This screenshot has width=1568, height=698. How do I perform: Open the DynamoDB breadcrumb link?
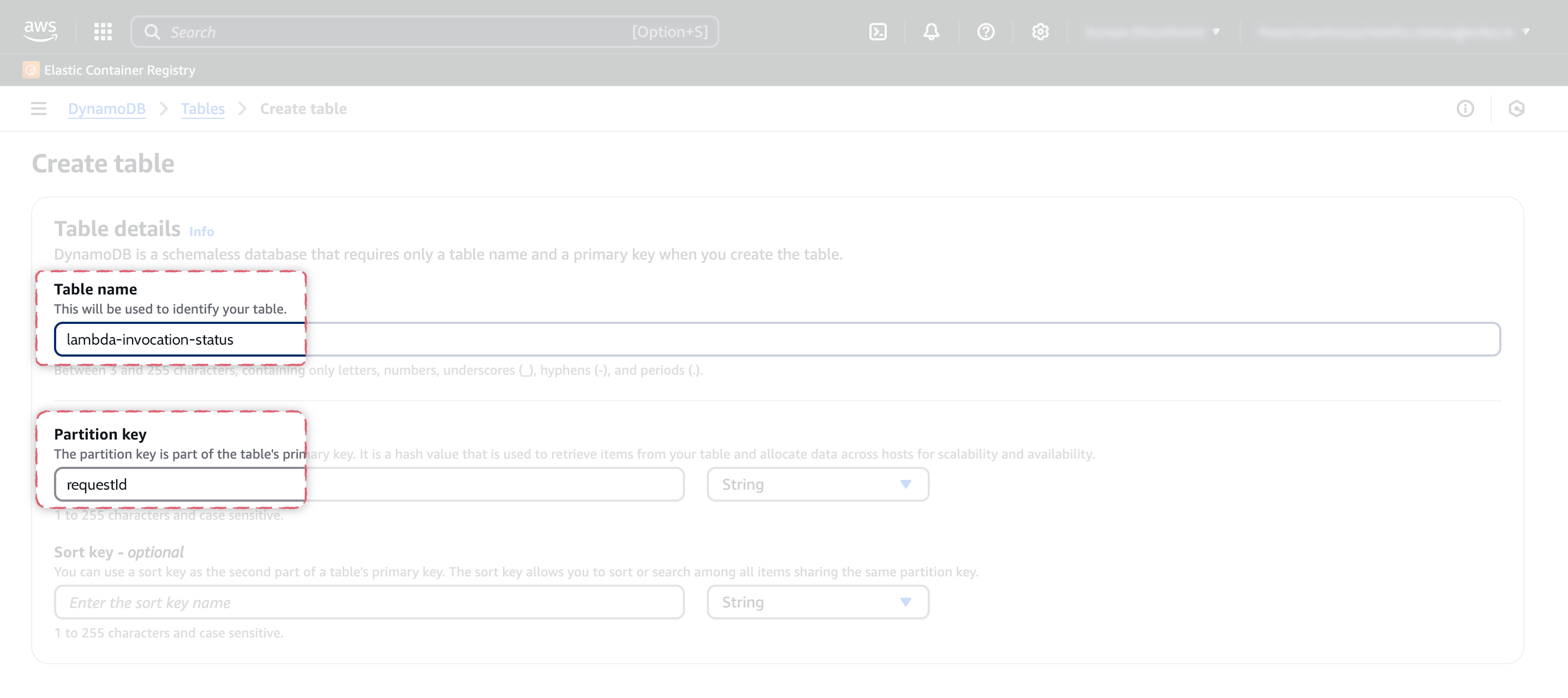point(107,109)
